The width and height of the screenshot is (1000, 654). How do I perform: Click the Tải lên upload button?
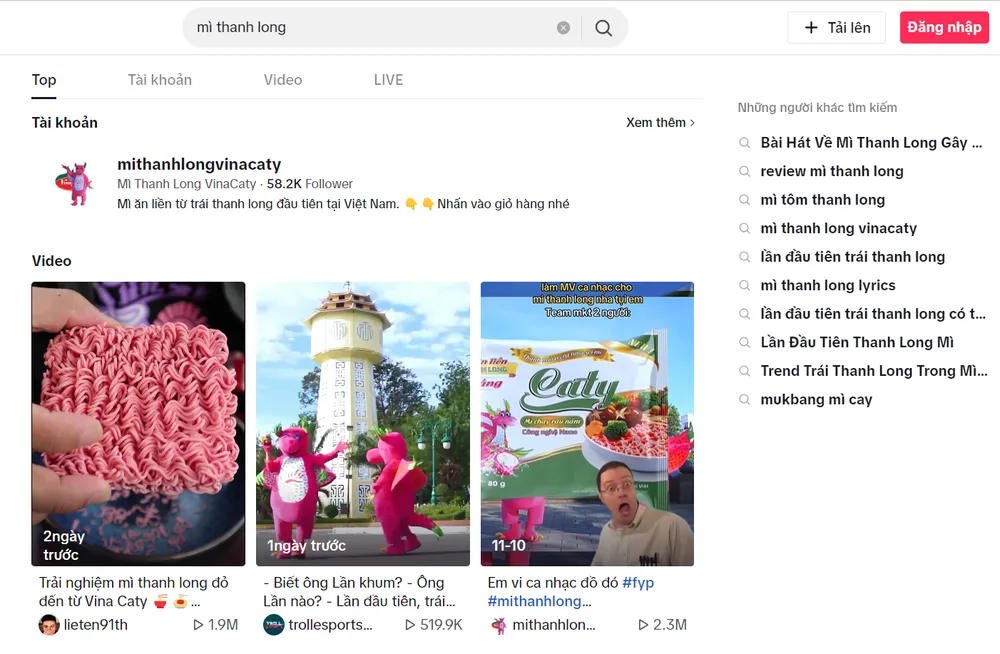[x=836, y=27]
